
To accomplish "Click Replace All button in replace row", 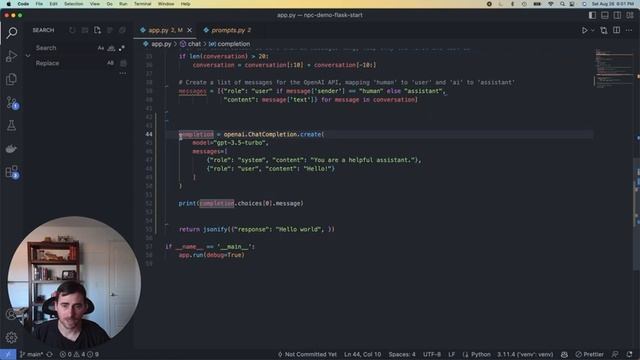I will coord(123,63).
